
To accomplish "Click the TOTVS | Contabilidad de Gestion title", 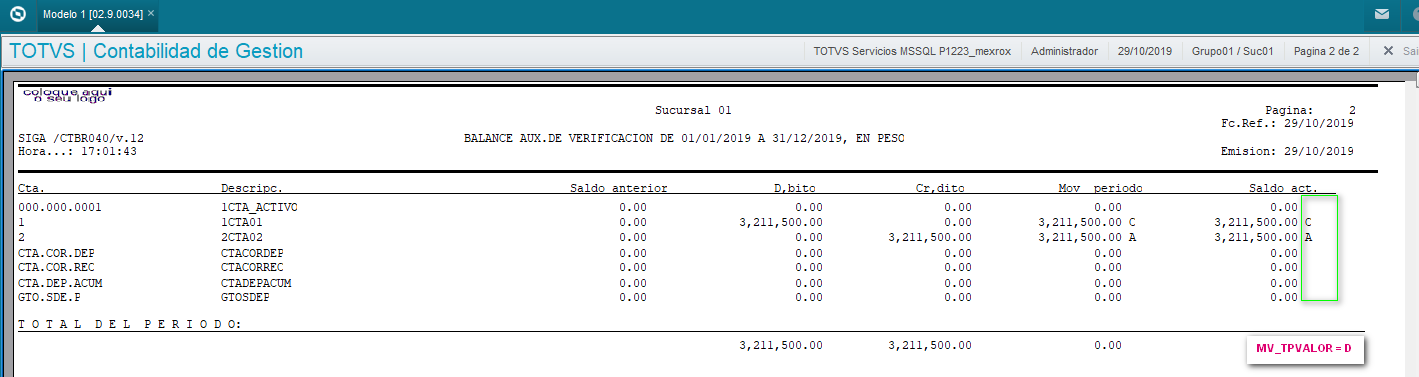I will click(156, 51).
